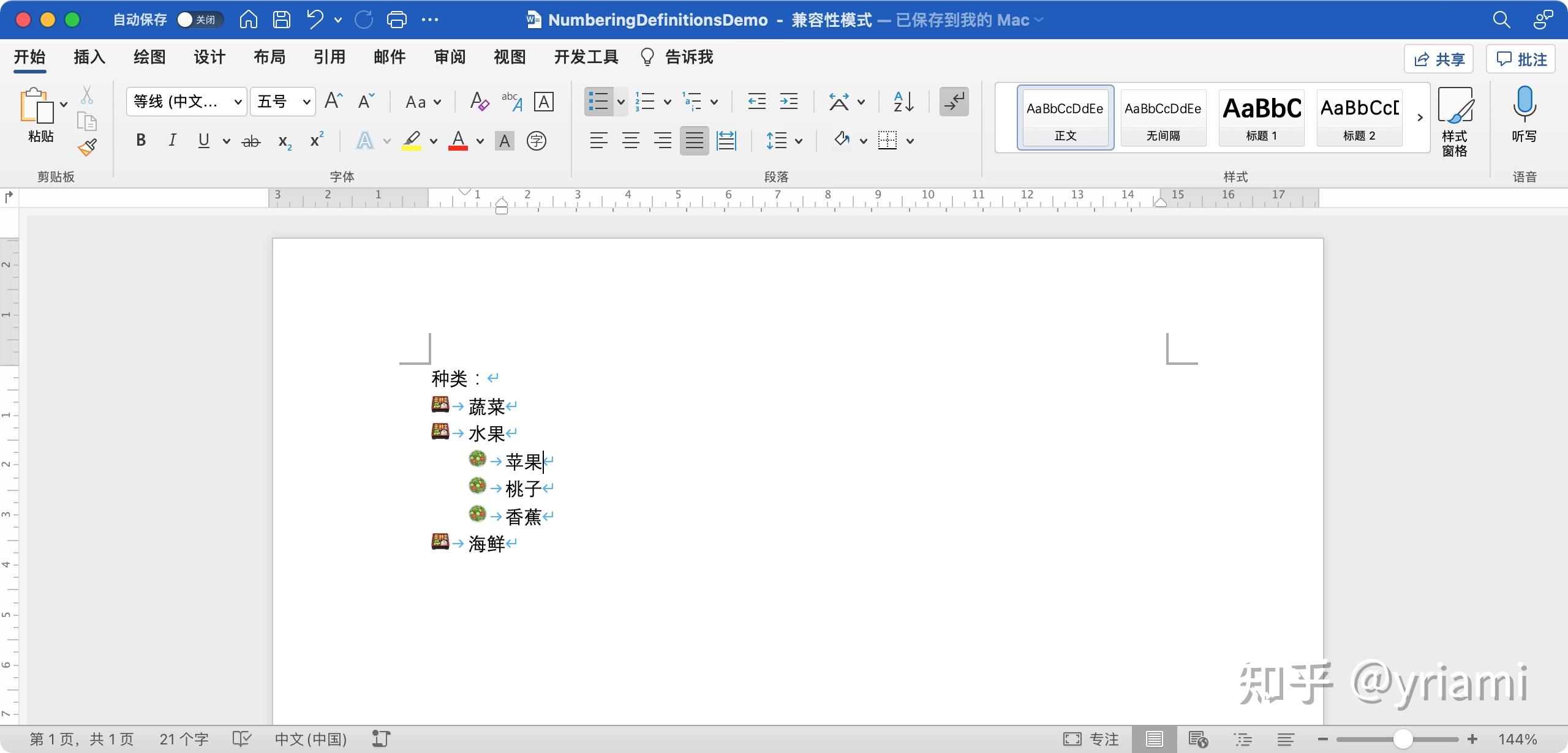Click the 共享 share button
The image size is (1568, 753).
click(1438, 58)
